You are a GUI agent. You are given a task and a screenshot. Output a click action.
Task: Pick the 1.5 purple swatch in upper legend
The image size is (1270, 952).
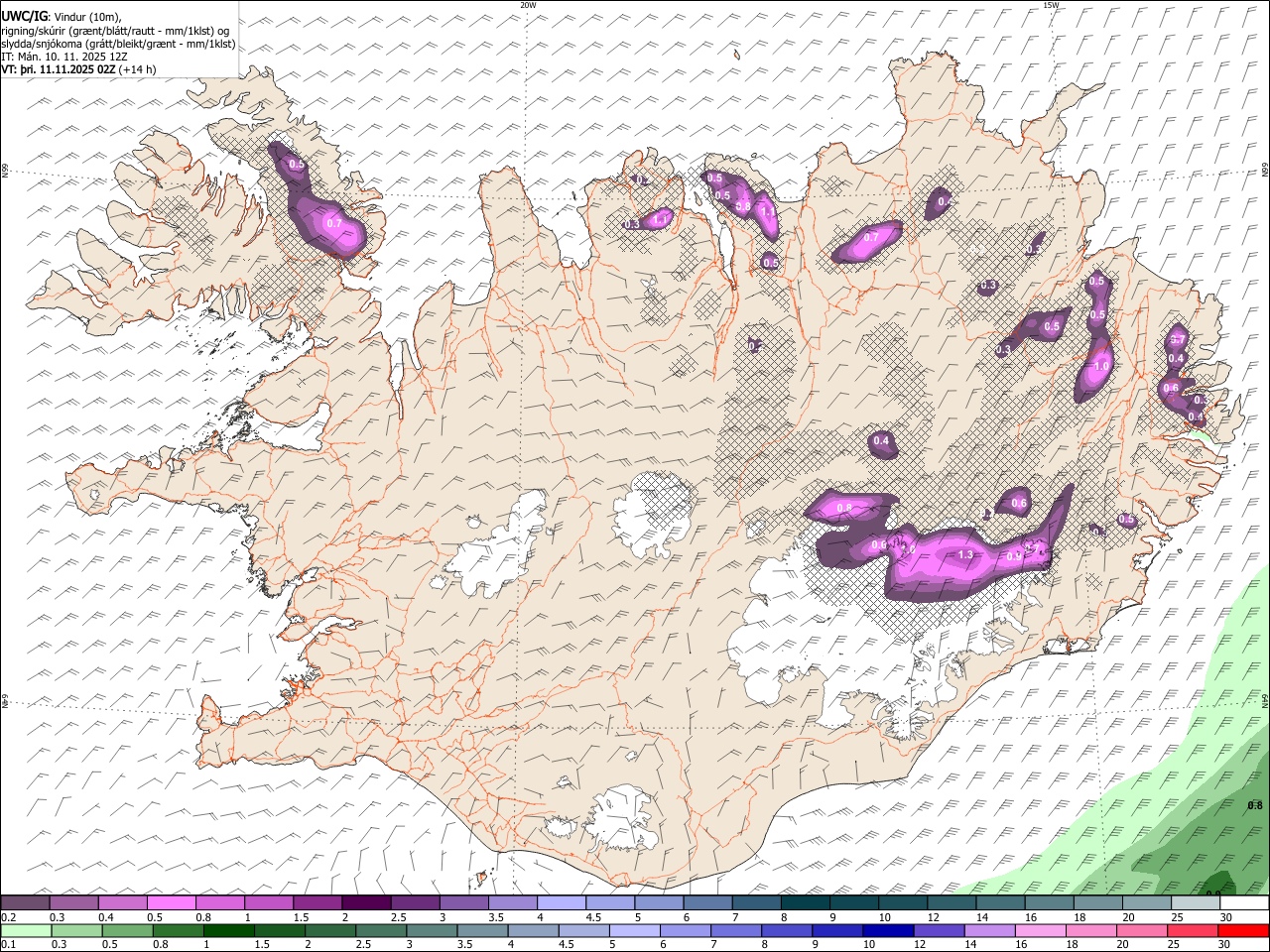317,903
